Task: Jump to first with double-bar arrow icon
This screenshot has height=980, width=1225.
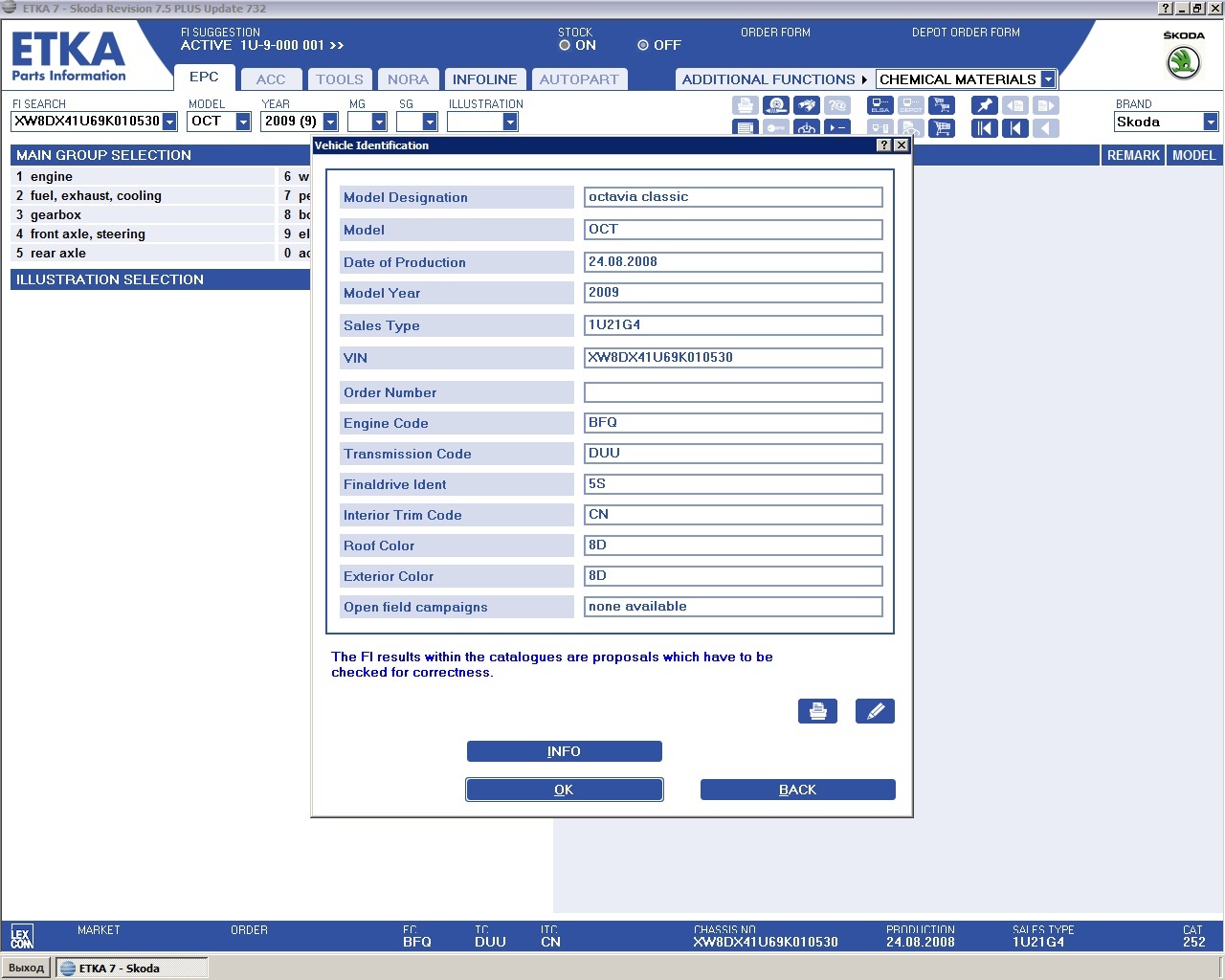Action: point(985,127)
